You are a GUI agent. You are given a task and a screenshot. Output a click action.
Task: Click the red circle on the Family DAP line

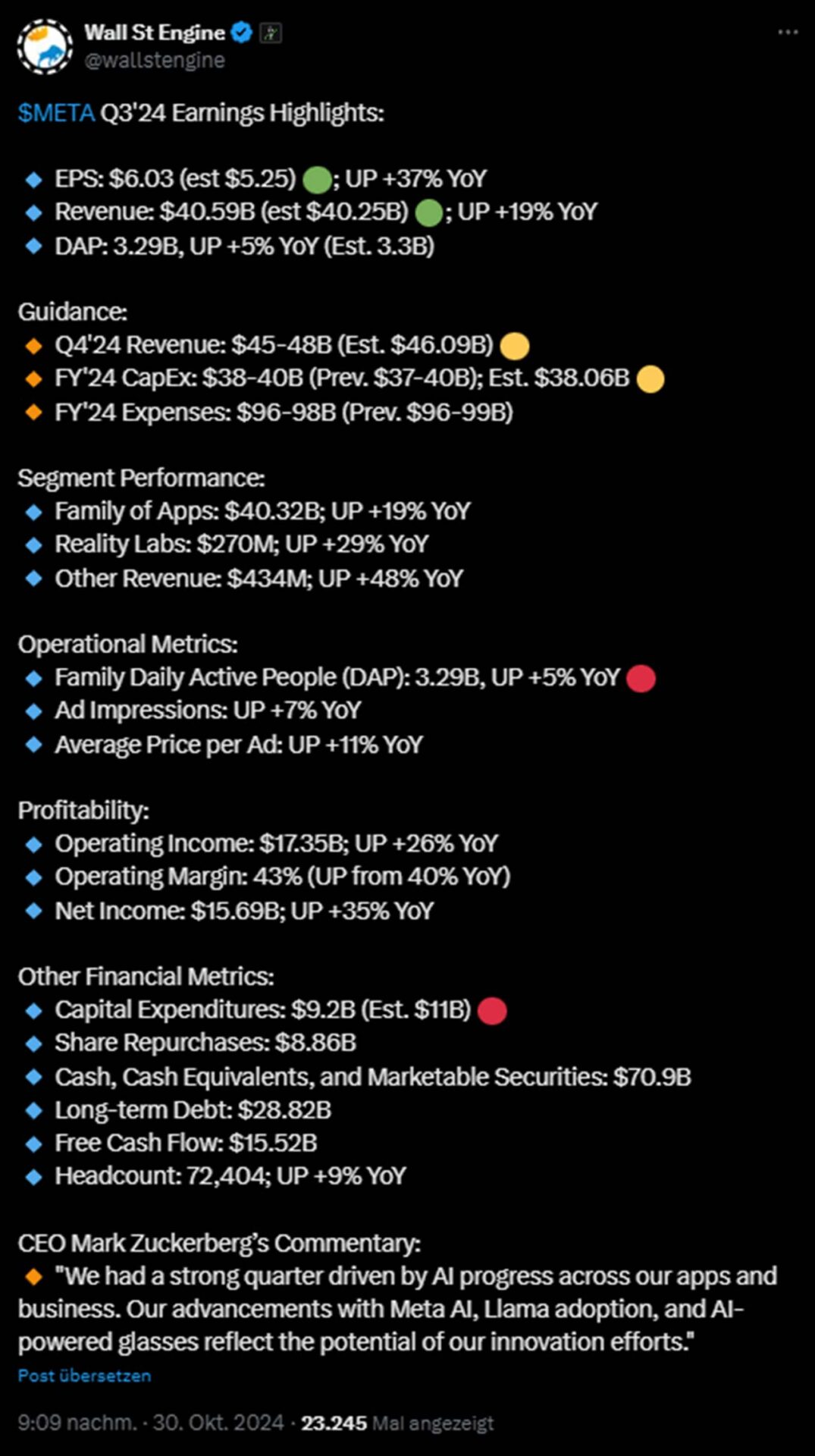[x=641, y=679]
